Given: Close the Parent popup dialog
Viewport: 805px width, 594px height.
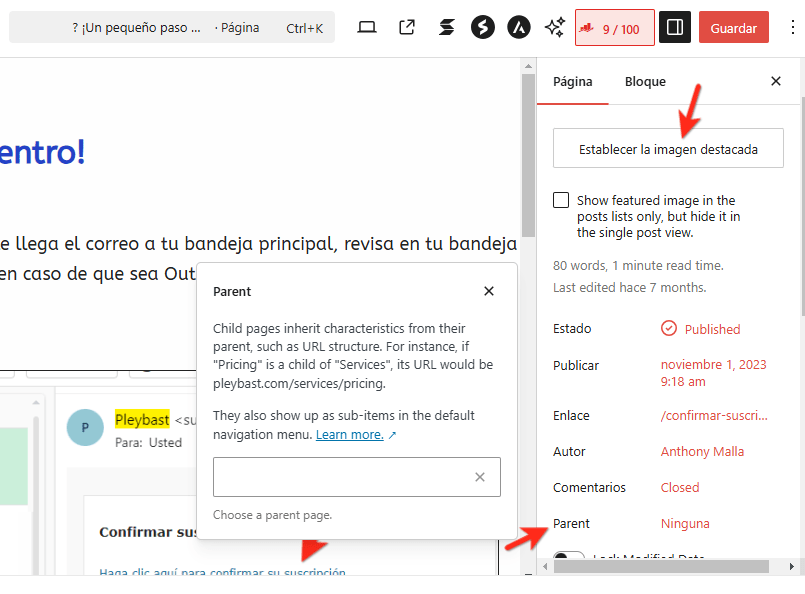Looking at the screenshot, I should click(x=489, y=291).
